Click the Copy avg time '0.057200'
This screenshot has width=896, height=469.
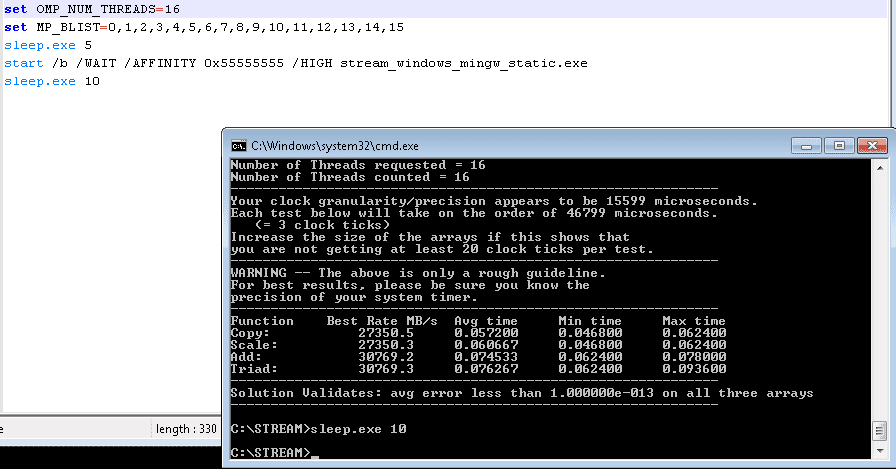[486, 333]
